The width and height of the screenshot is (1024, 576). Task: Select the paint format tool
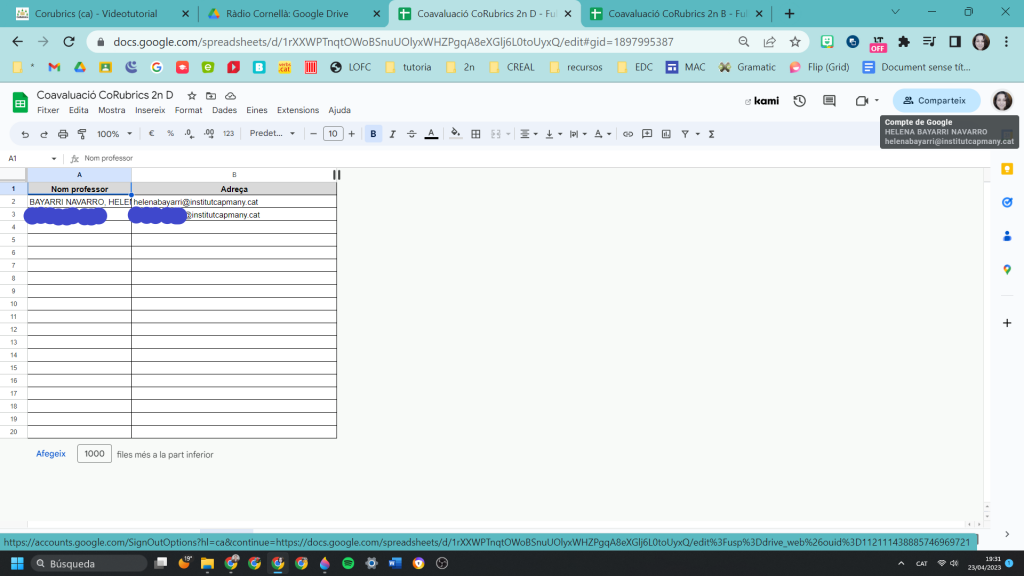(82, 134)
